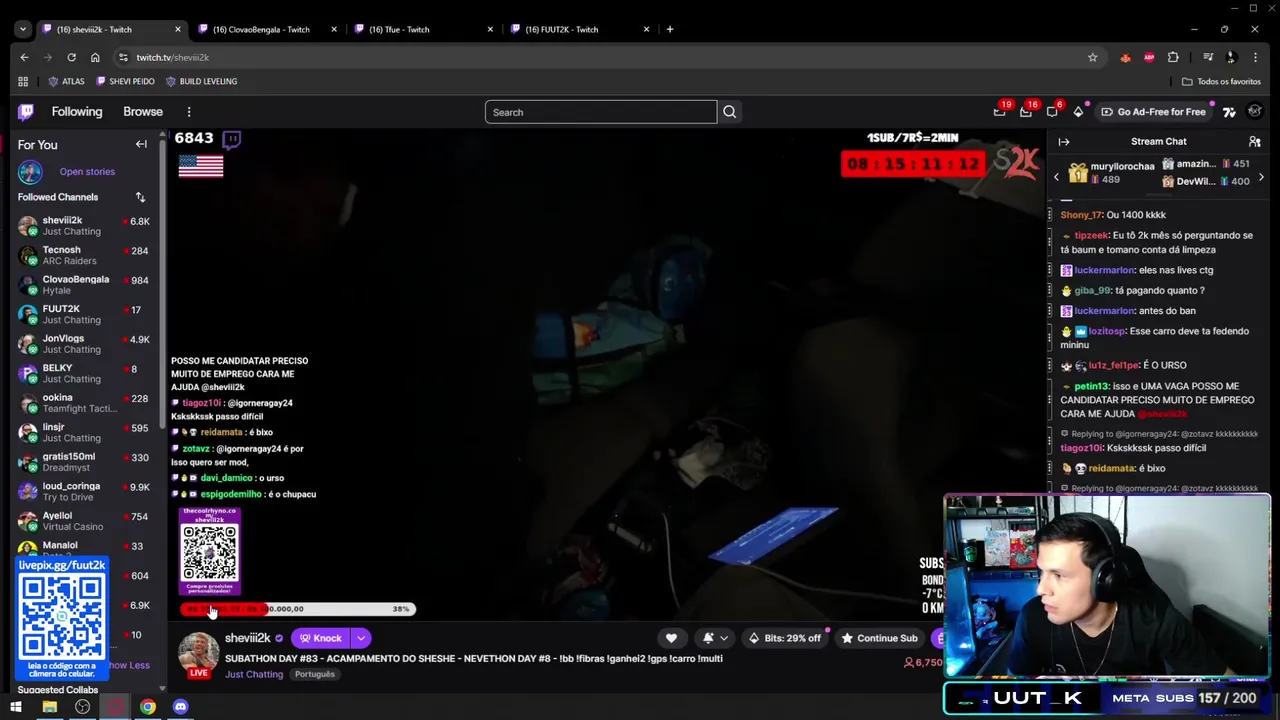Open the Windows Start menu

(16, 707)
